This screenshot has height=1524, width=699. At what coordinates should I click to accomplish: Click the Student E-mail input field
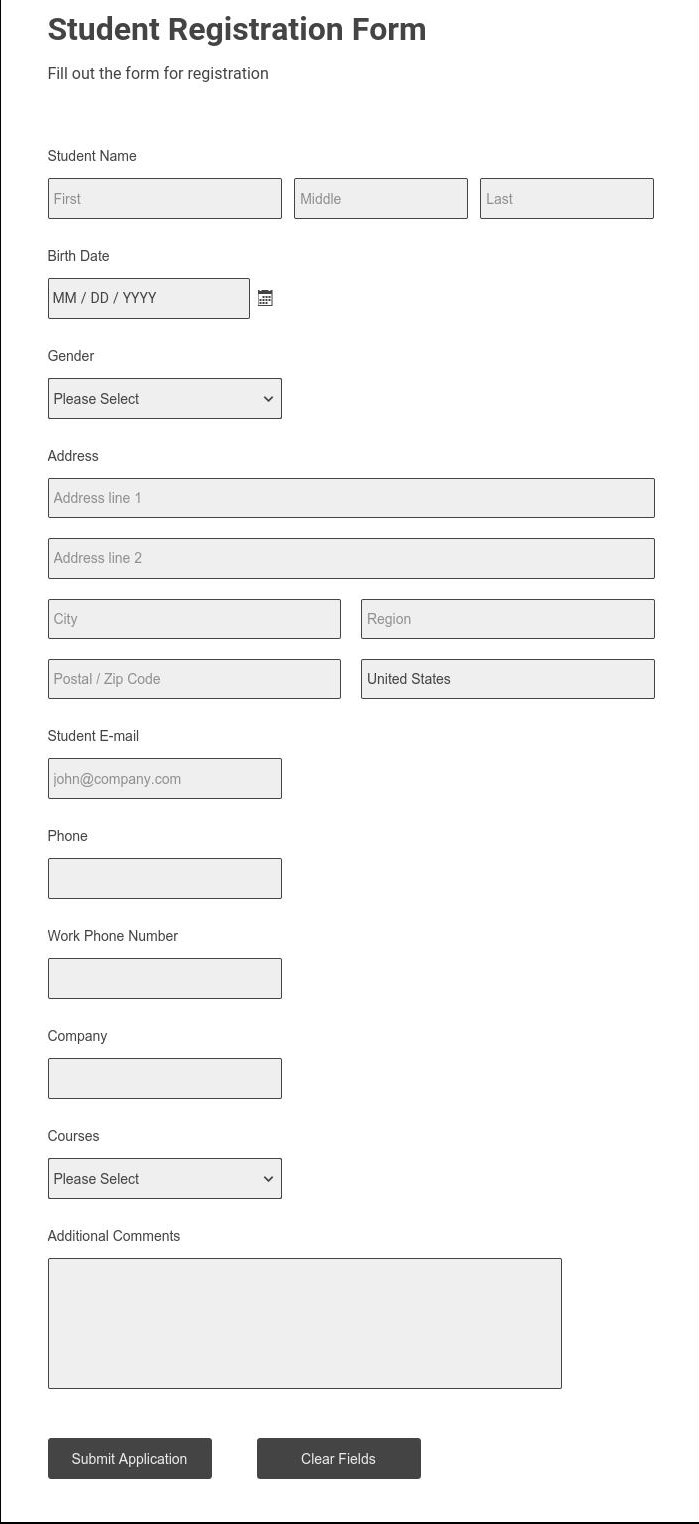click(x=164, y=777)
